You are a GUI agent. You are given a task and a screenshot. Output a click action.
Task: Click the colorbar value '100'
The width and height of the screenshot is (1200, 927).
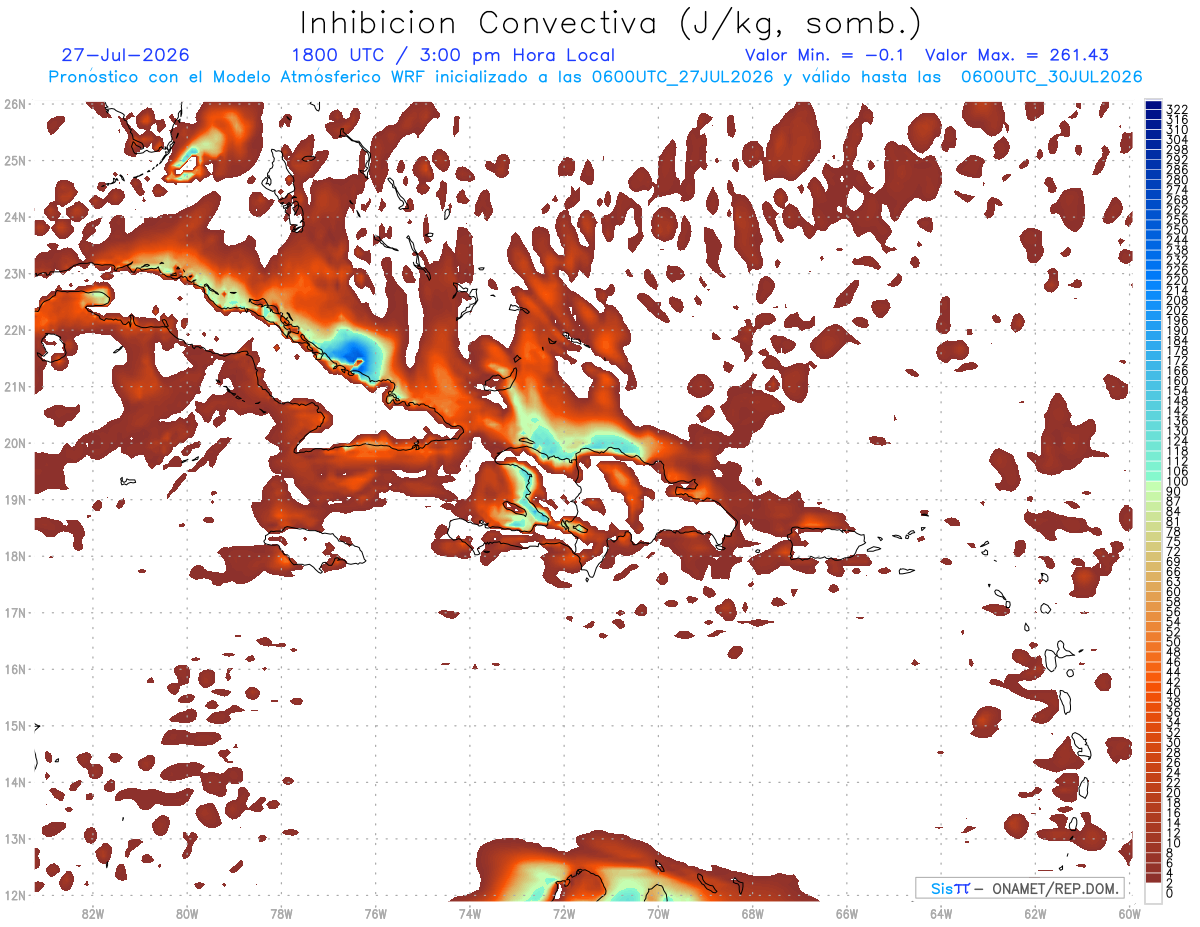point(1177,482)
